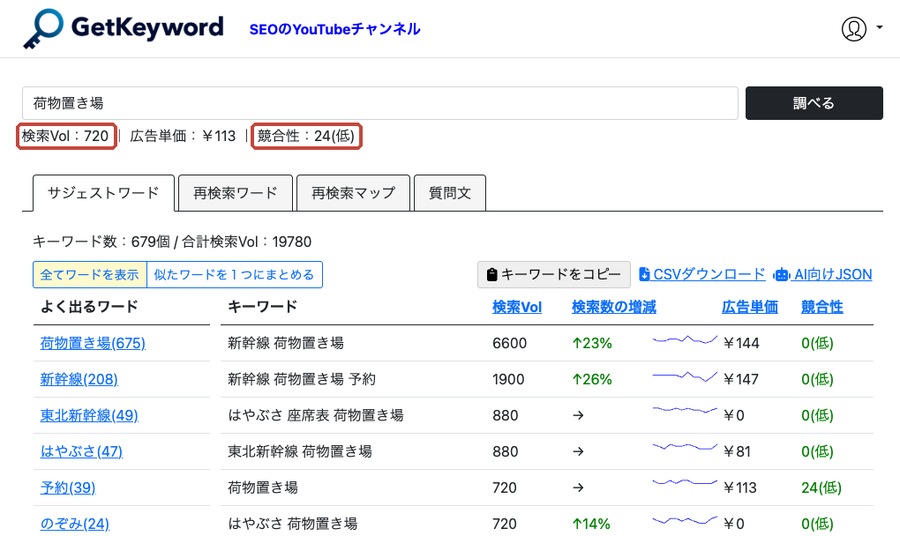Click the 6600 search volume cell

click(x=509, y=343)
